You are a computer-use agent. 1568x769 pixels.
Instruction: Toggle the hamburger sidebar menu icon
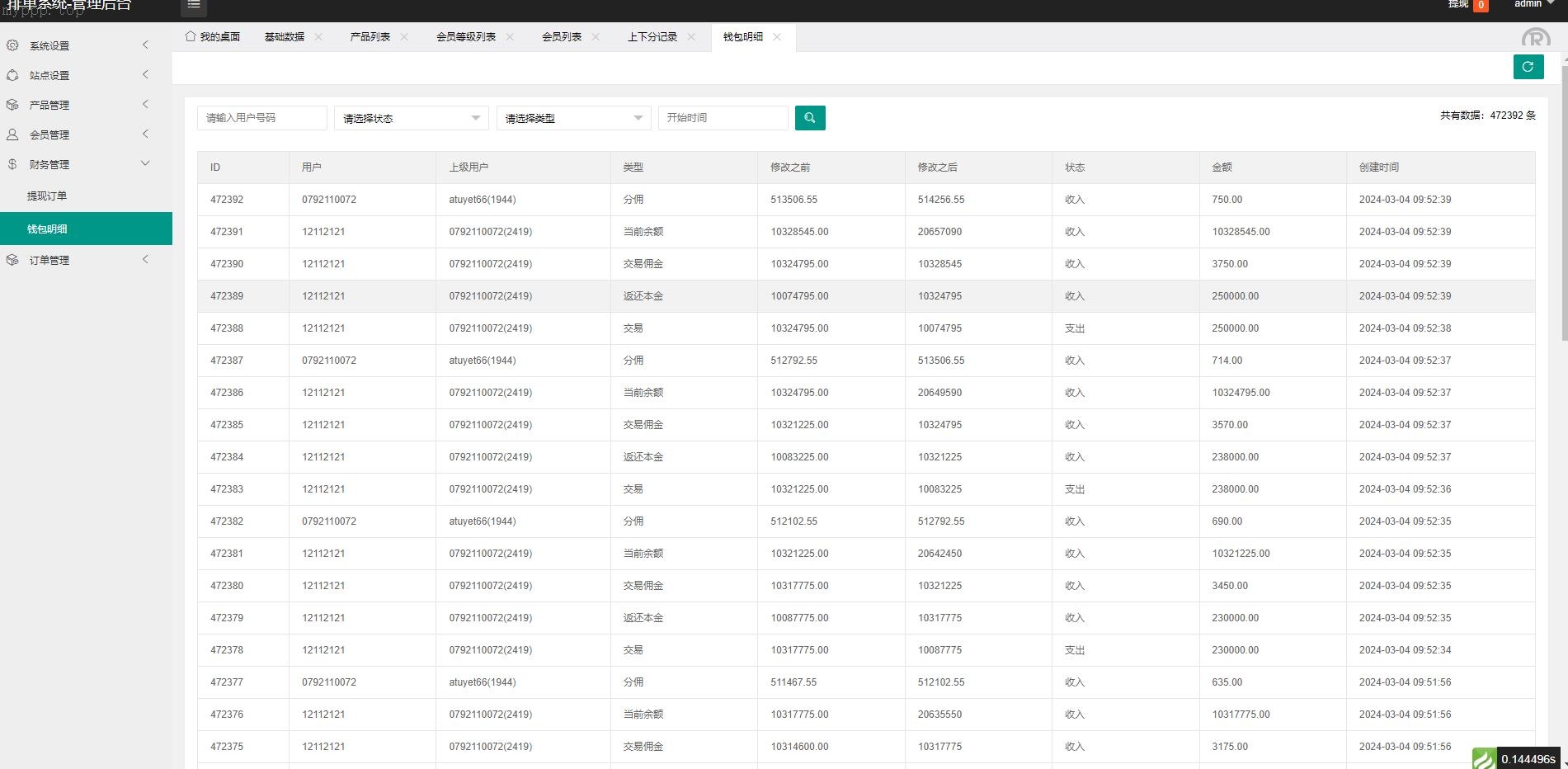point(194,5)
